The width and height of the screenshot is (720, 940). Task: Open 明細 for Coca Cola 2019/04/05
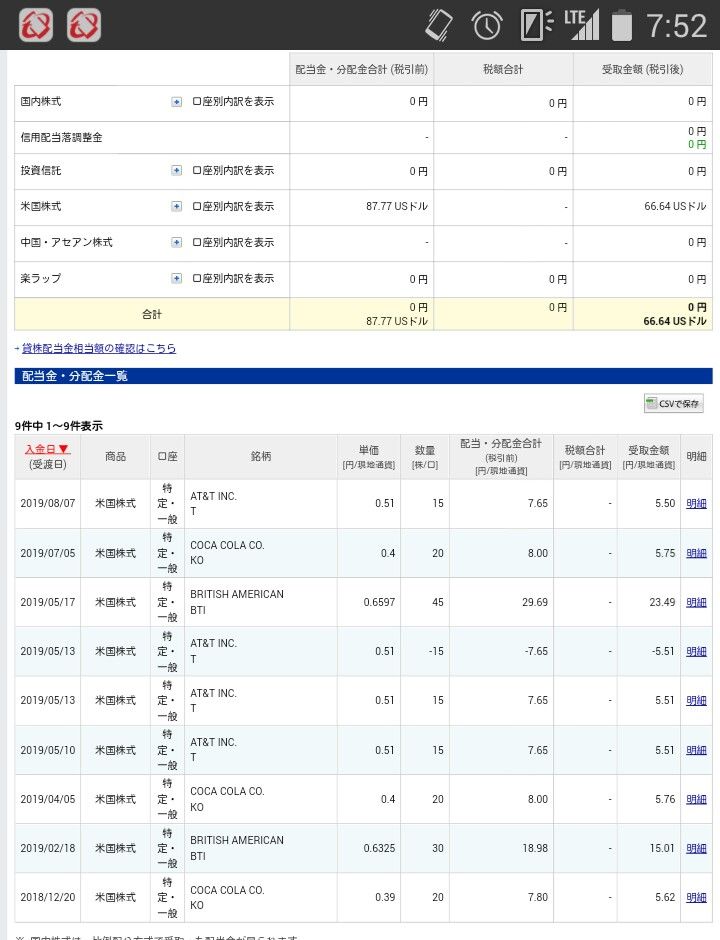[696, 800]
